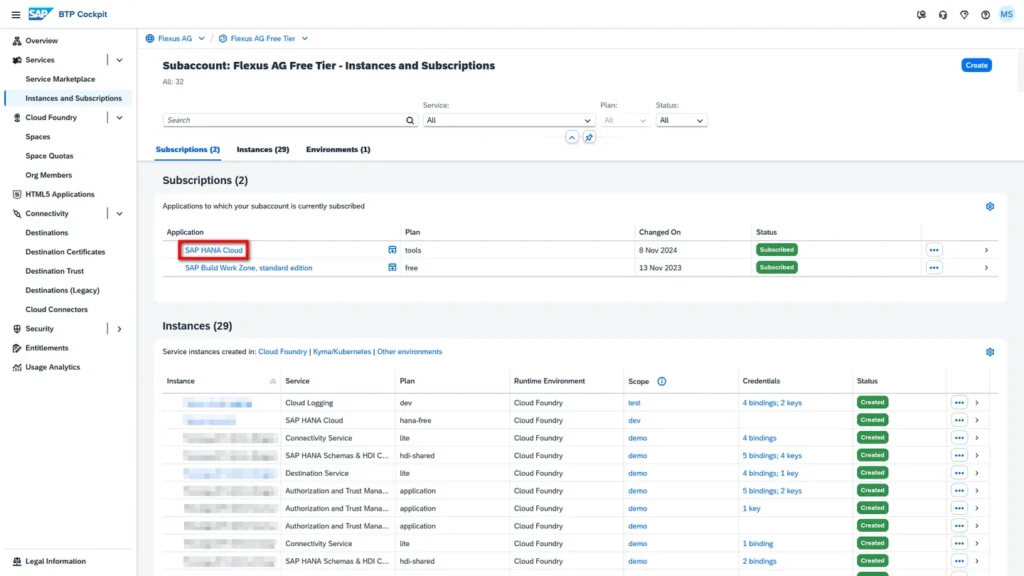Pin the filter header bar
Viewport: 1024px width, 576px height.
pyautogui.click(x=589, y=137)
